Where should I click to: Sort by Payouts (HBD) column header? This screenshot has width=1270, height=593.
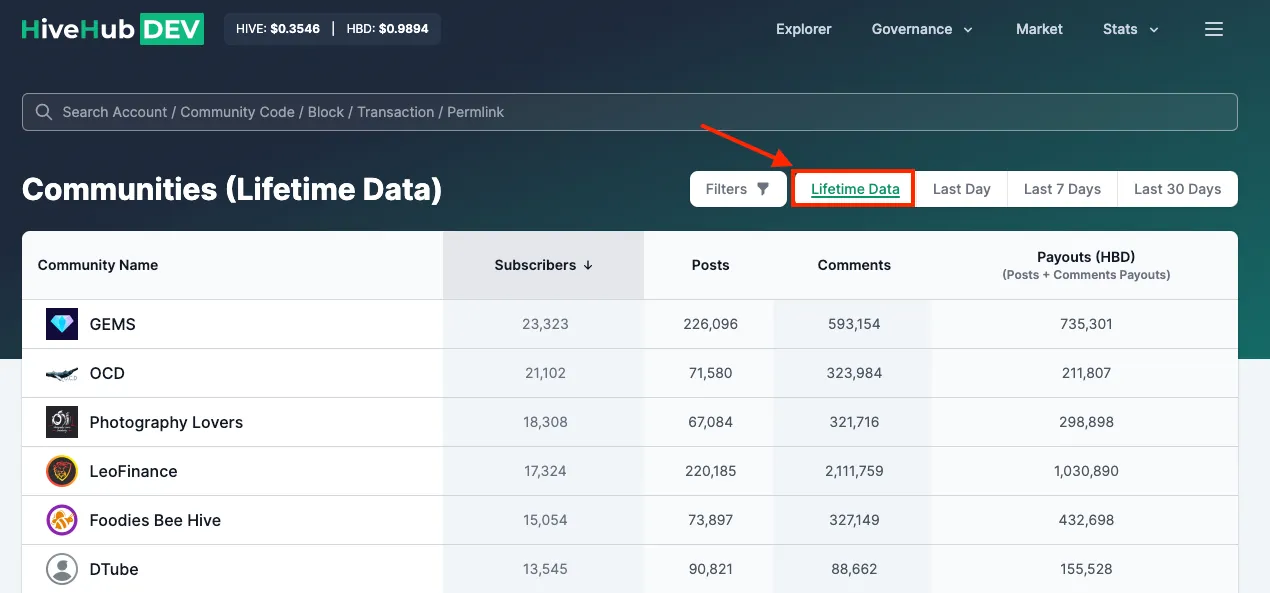(1086, 265)
